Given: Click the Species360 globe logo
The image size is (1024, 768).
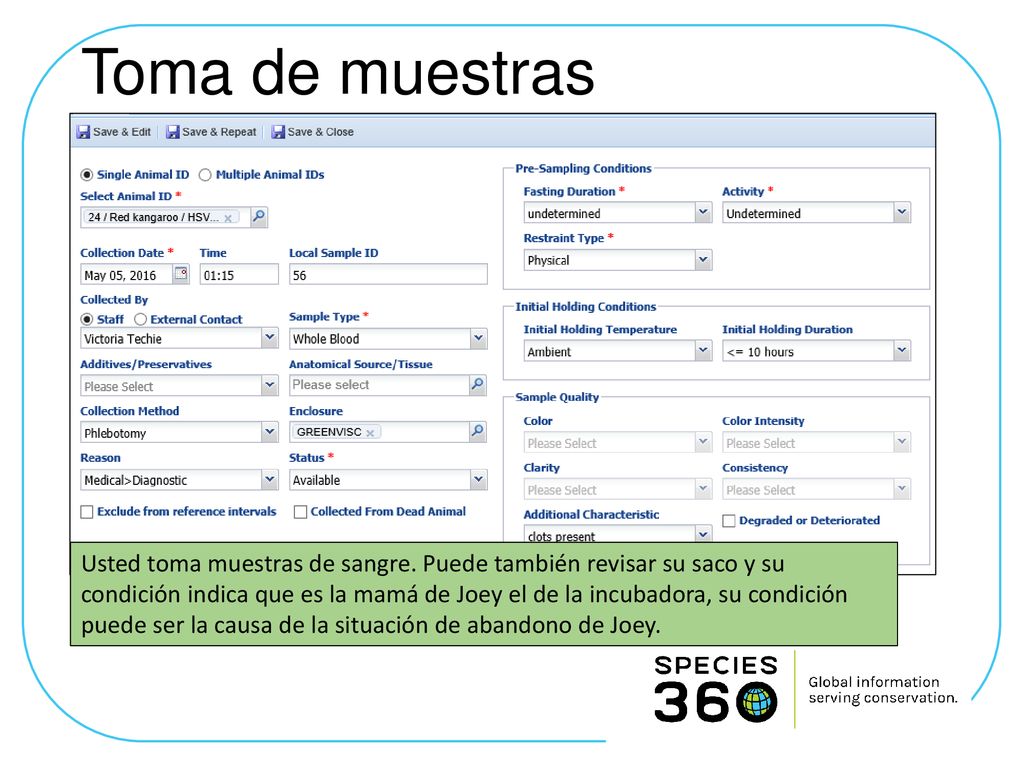Looking at the screenshot, I should click(x=757, y=702).
